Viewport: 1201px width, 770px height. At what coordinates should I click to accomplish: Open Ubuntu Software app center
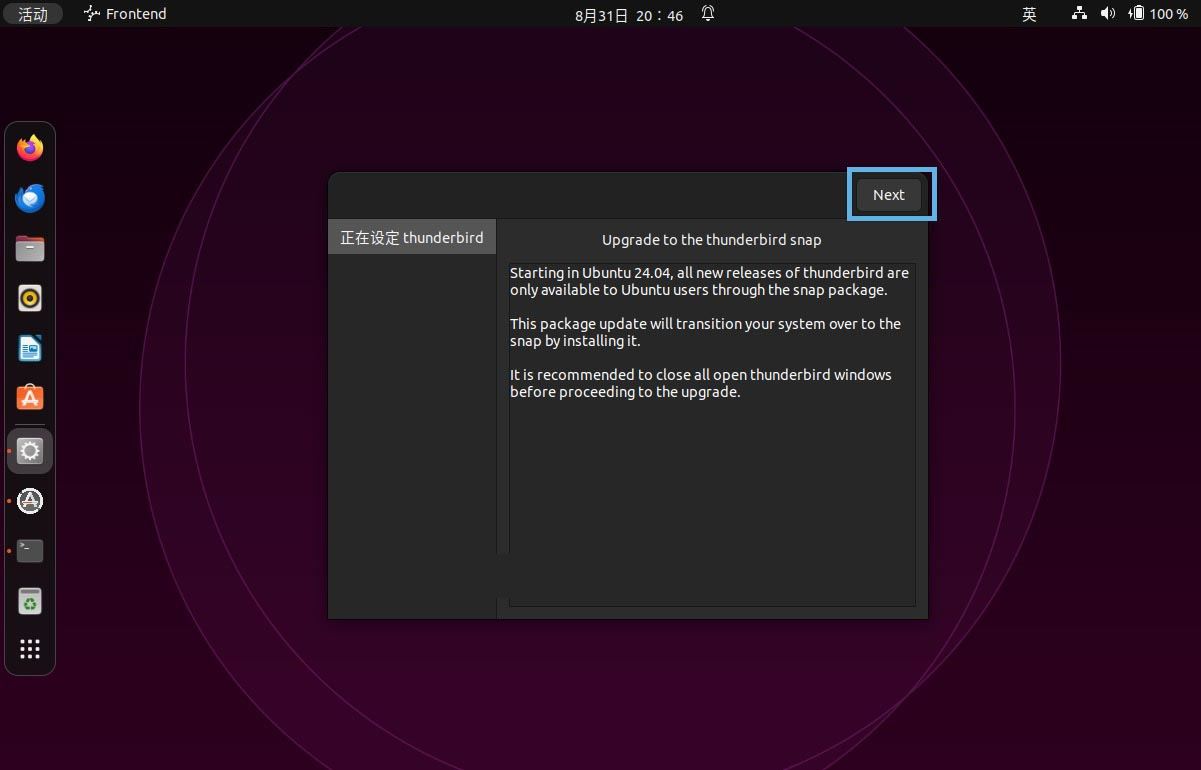[x=30, y=399]
